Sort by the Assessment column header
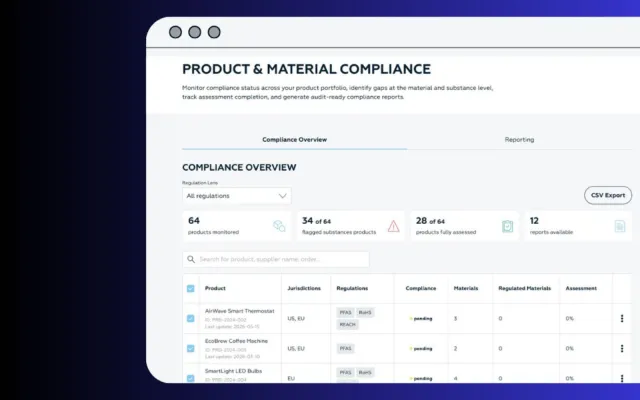The width and height of the screenshot is (640, 400). (581, 288)
